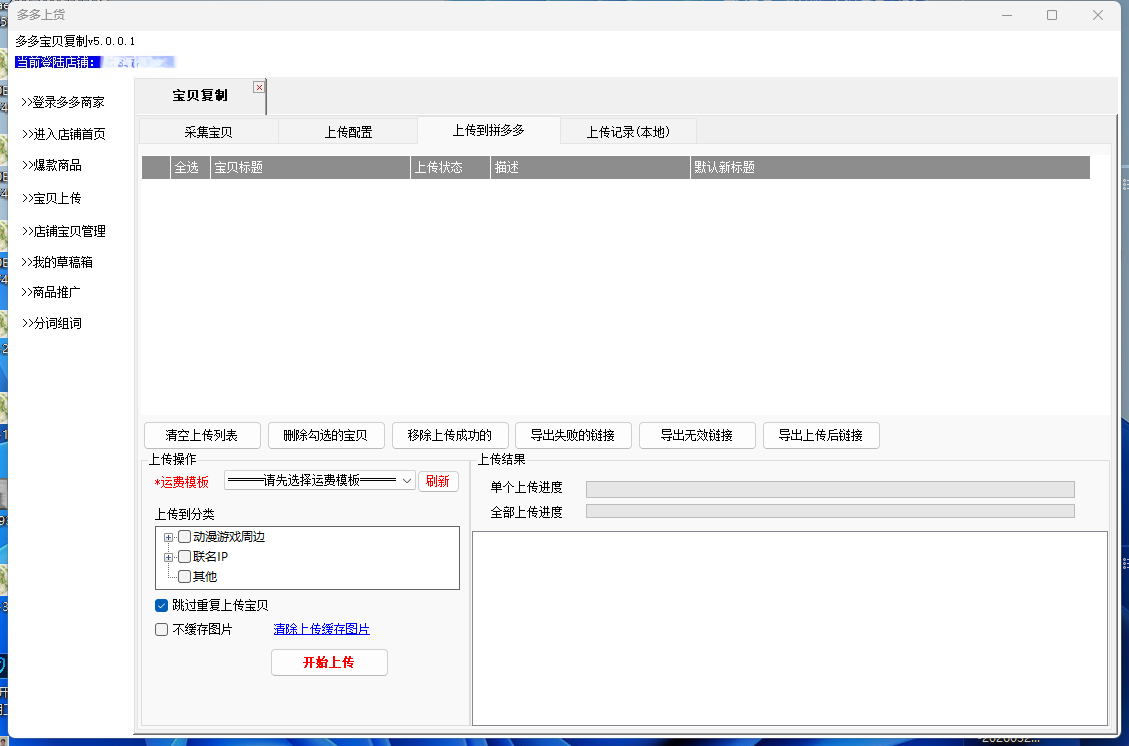Go to 我的草稿箱 in sidebar
The width and height of the screenshot is (1129, 746).
tap(65, 262)
